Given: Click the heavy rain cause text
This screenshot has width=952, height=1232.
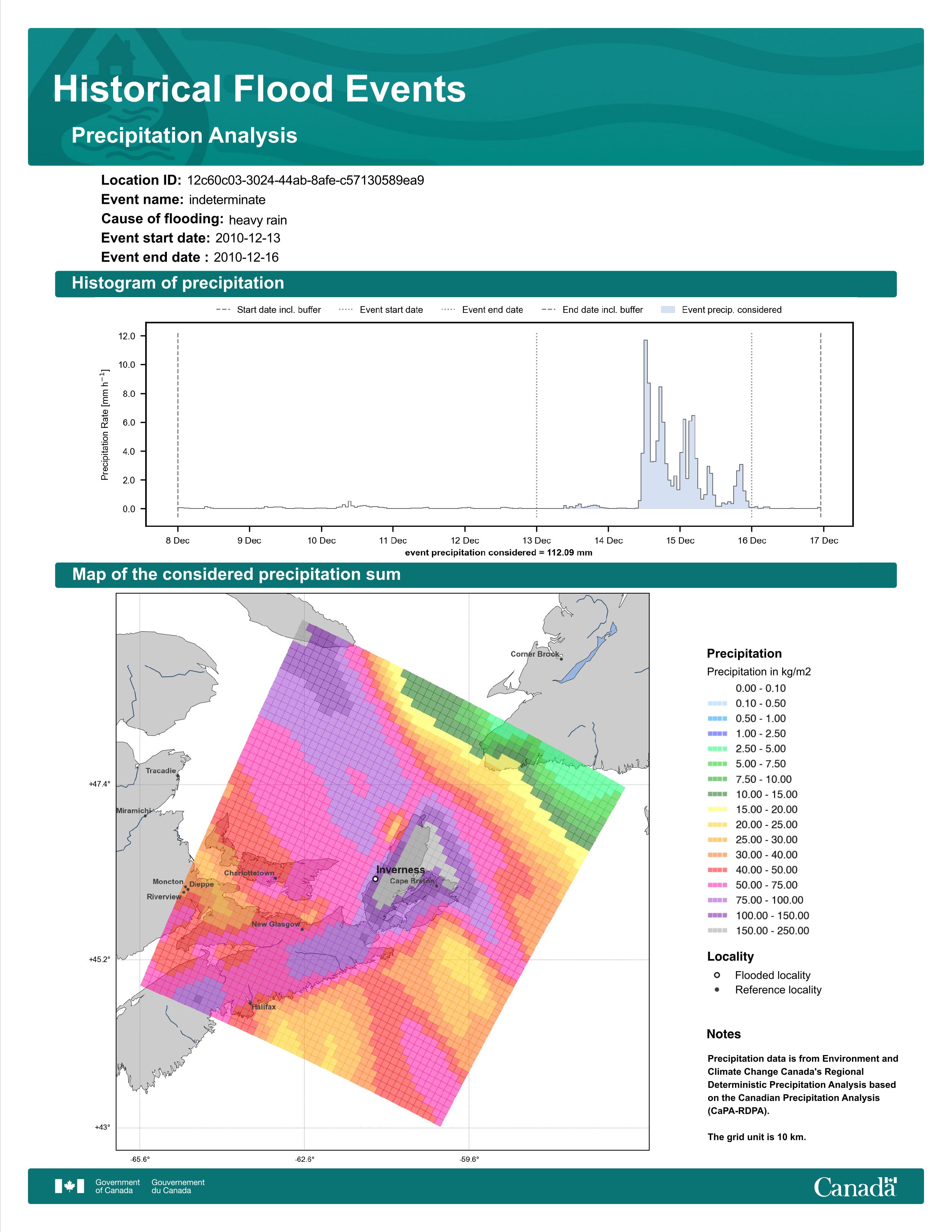Looking at the screenshot, I should pyautogui.click(x=258, y=220).
